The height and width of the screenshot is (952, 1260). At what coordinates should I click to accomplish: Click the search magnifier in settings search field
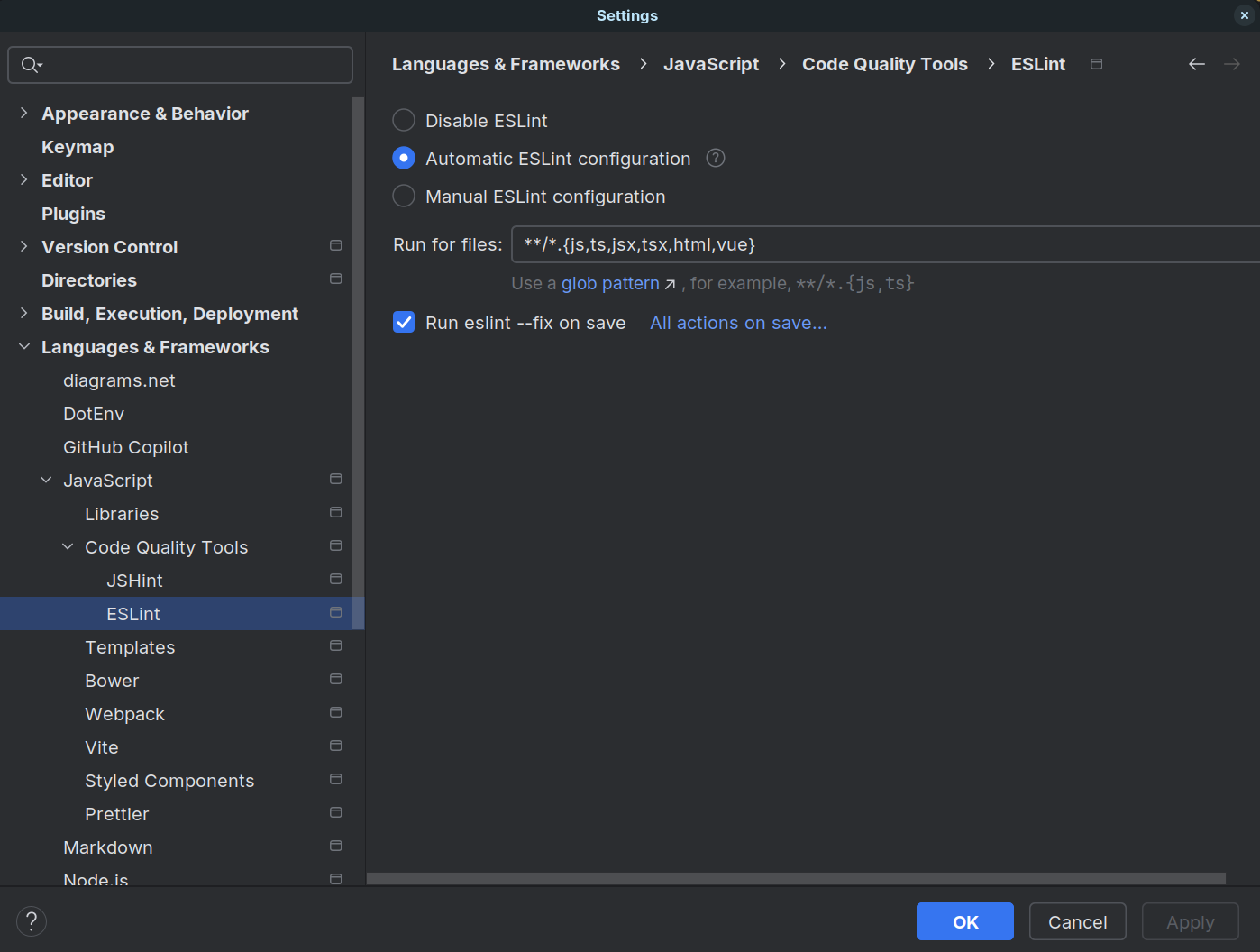point(30,64)
